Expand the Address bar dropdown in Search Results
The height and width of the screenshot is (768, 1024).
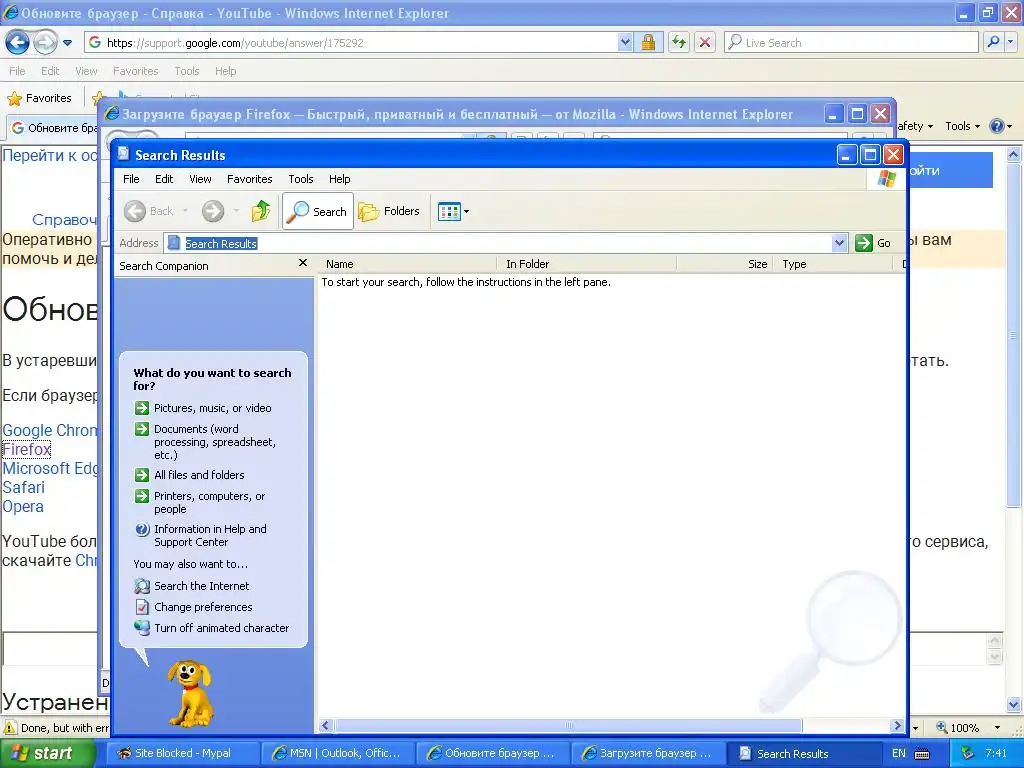pyautogui.click(x=840, y=243)
